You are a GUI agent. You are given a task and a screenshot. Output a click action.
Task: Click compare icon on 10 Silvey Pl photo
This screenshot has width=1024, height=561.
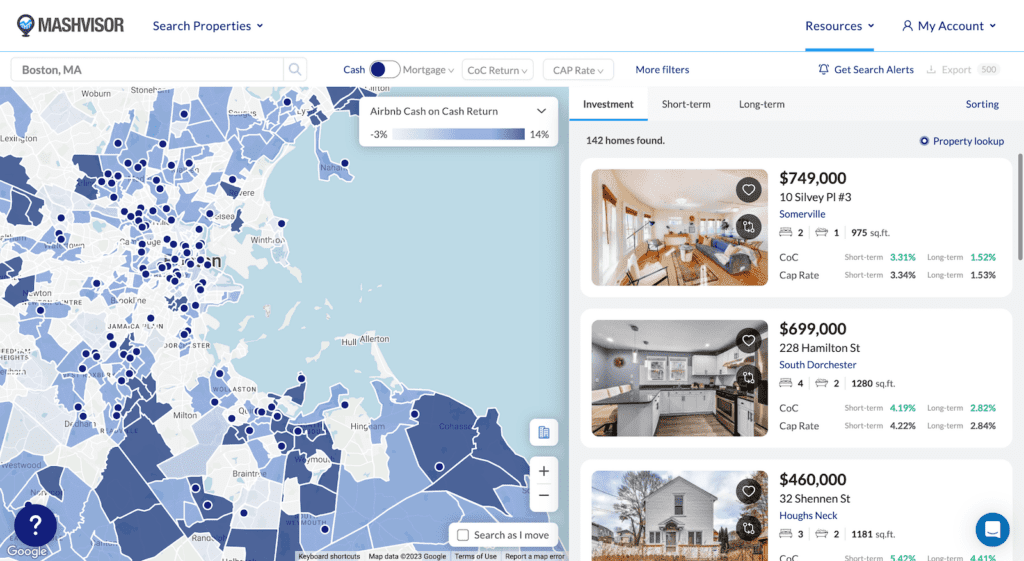coord(748,226)
